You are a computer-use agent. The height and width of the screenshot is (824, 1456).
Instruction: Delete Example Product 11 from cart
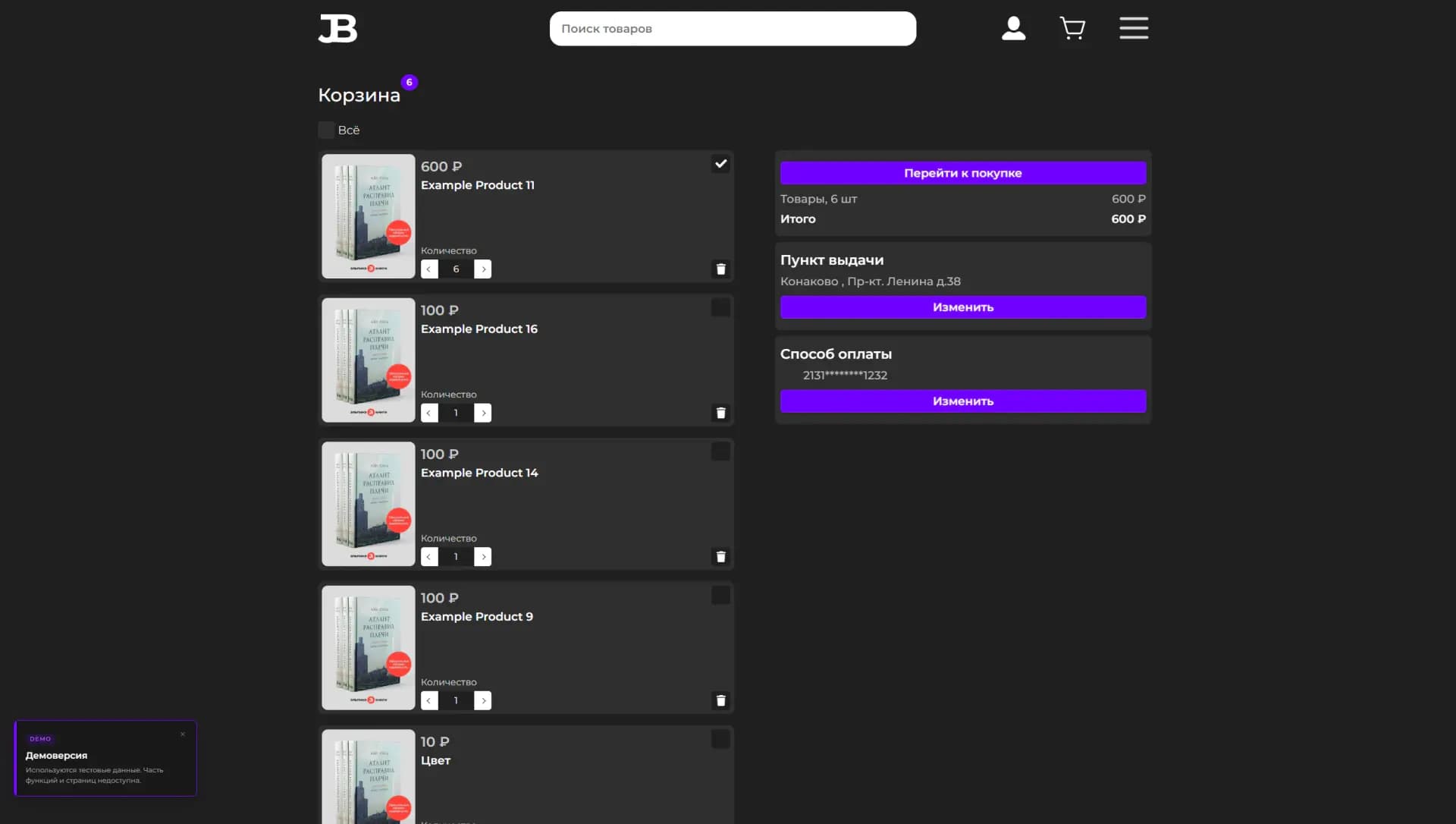(720, 269)
